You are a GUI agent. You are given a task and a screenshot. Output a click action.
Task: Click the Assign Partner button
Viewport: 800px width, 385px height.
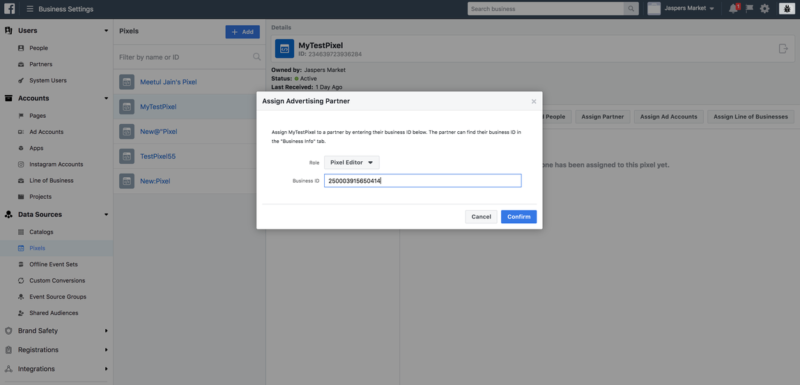[x=603, y=117]
